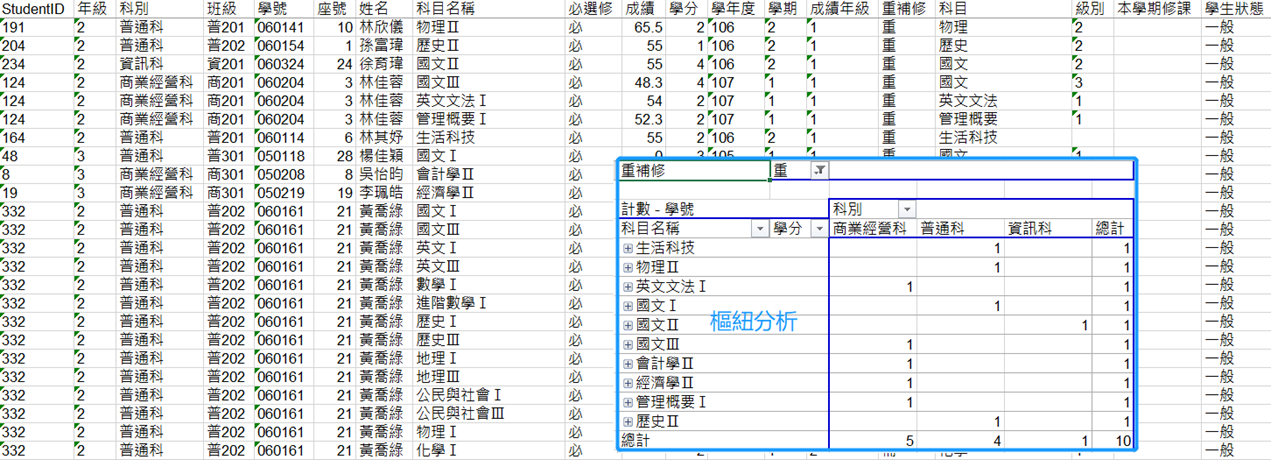This screenshot has width=1271, height=460.
Task: Expand the 生活科技 row in pivot table
Action: (x=628, y=249)
